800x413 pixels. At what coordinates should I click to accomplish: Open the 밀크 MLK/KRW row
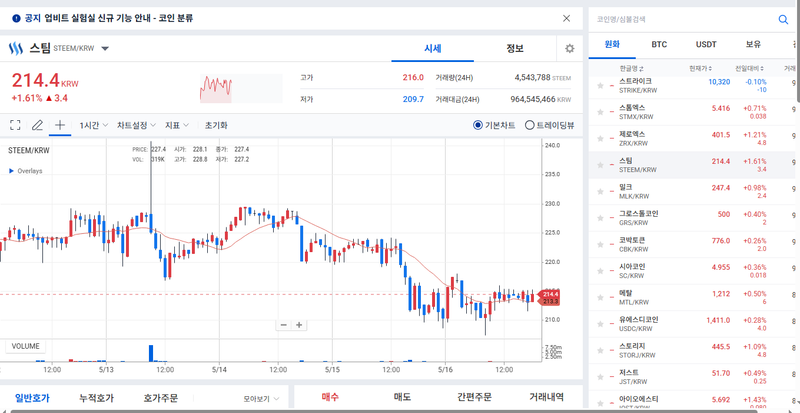pyautogui.click(x=691, y=191)
